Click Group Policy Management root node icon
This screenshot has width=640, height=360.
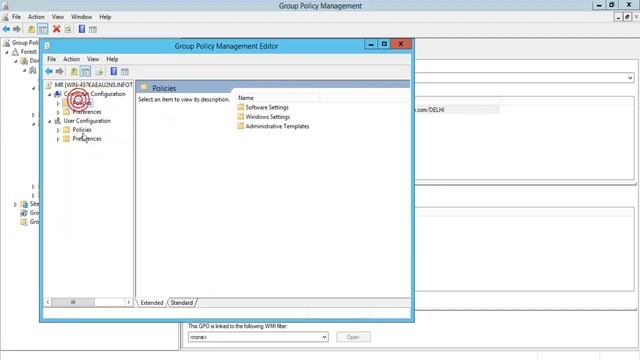click(6, 42)
